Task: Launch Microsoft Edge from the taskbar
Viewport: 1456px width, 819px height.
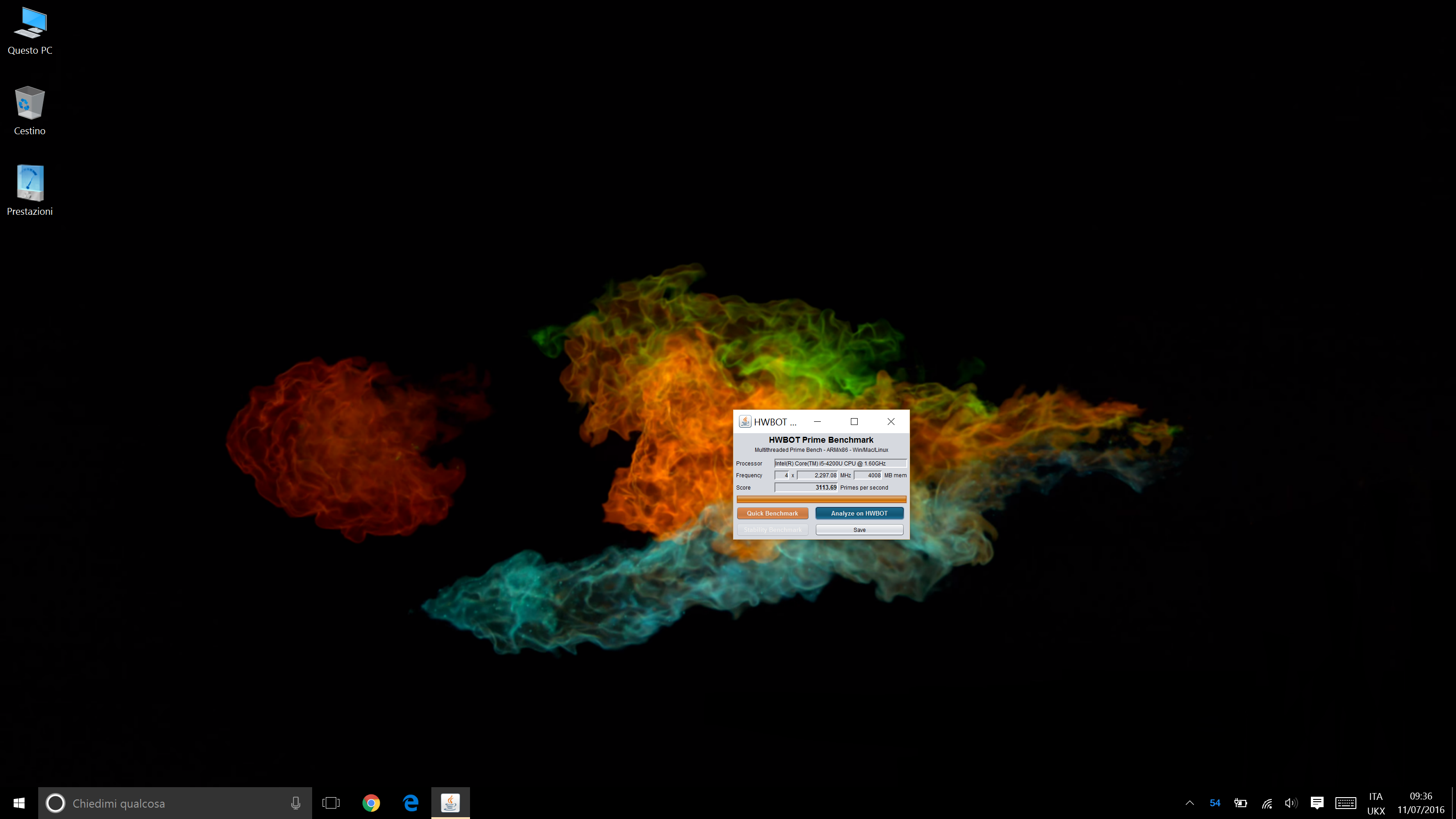Action: (x=411, y=803)
